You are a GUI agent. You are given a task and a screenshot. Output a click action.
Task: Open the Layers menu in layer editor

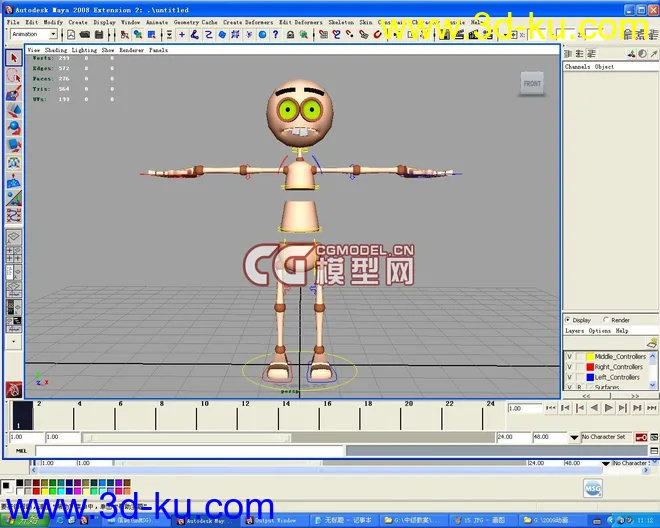[x=575, y=331]
